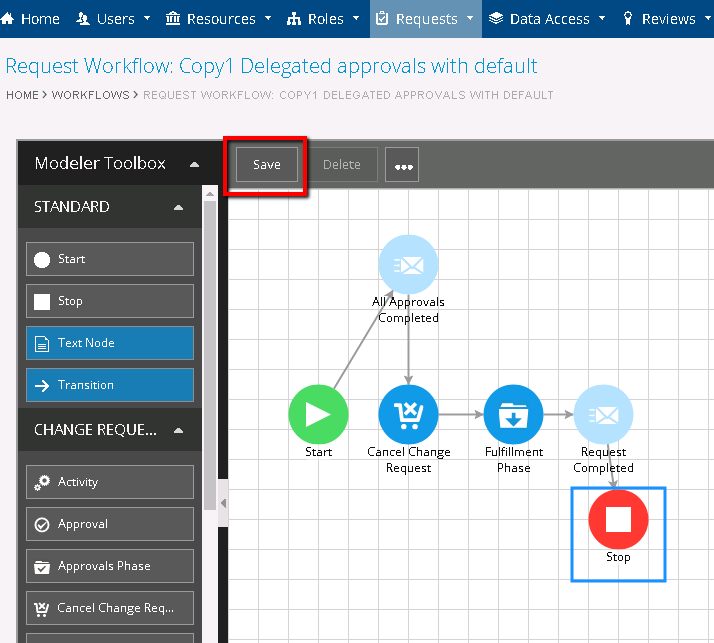Select the red Stop node
Image resolution: width=714 pixels, height=643 pixels.
618,520
